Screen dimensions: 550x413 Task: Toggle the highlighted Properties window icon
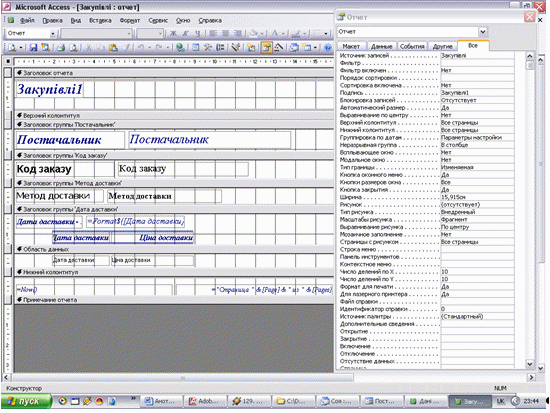[x=266, y=47]
